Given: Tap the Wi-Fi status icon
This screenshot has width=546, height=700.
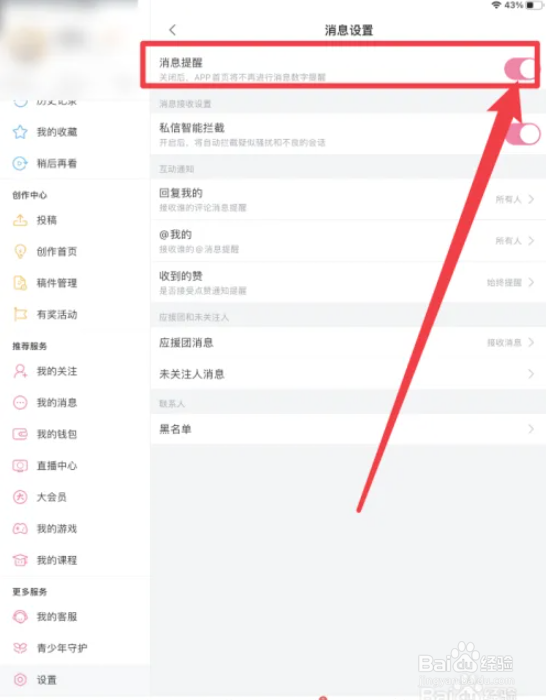Looking at the screenshot, I should tap(496, 5).
